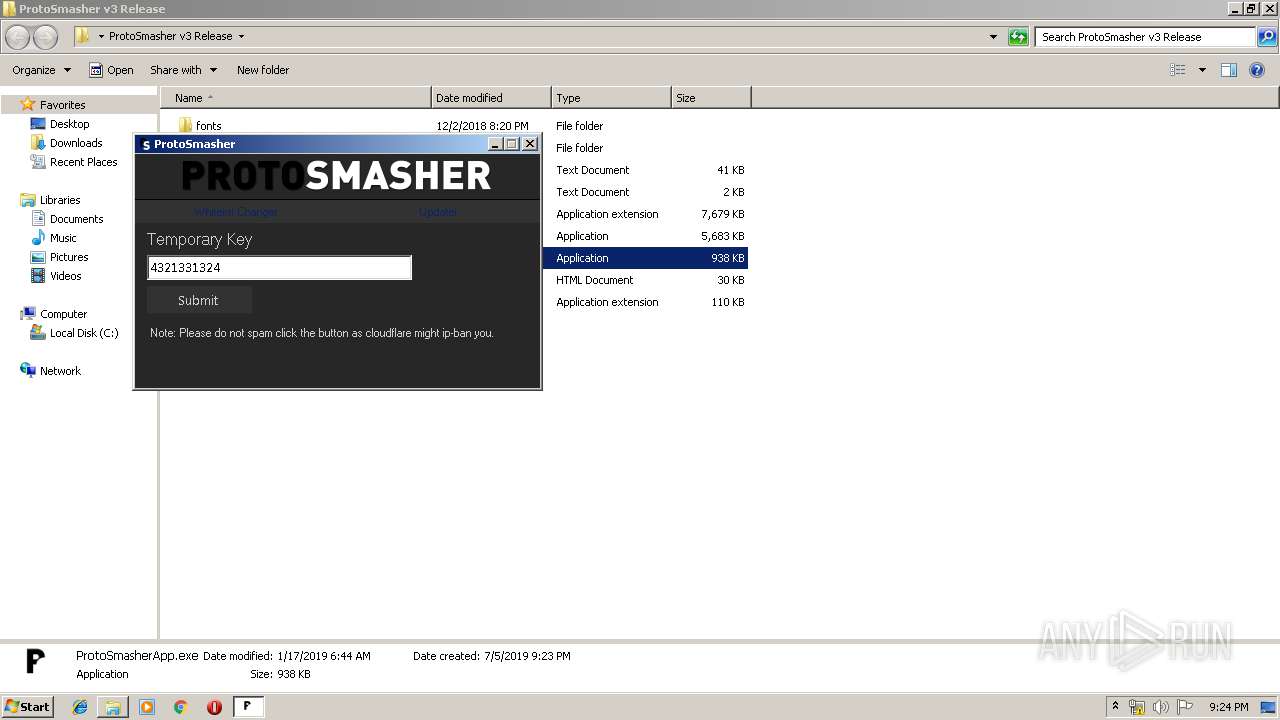Click New folder in toolbar
Image resolution: width=1280 pixels, height=720 pixels.
tap(263, 70)
